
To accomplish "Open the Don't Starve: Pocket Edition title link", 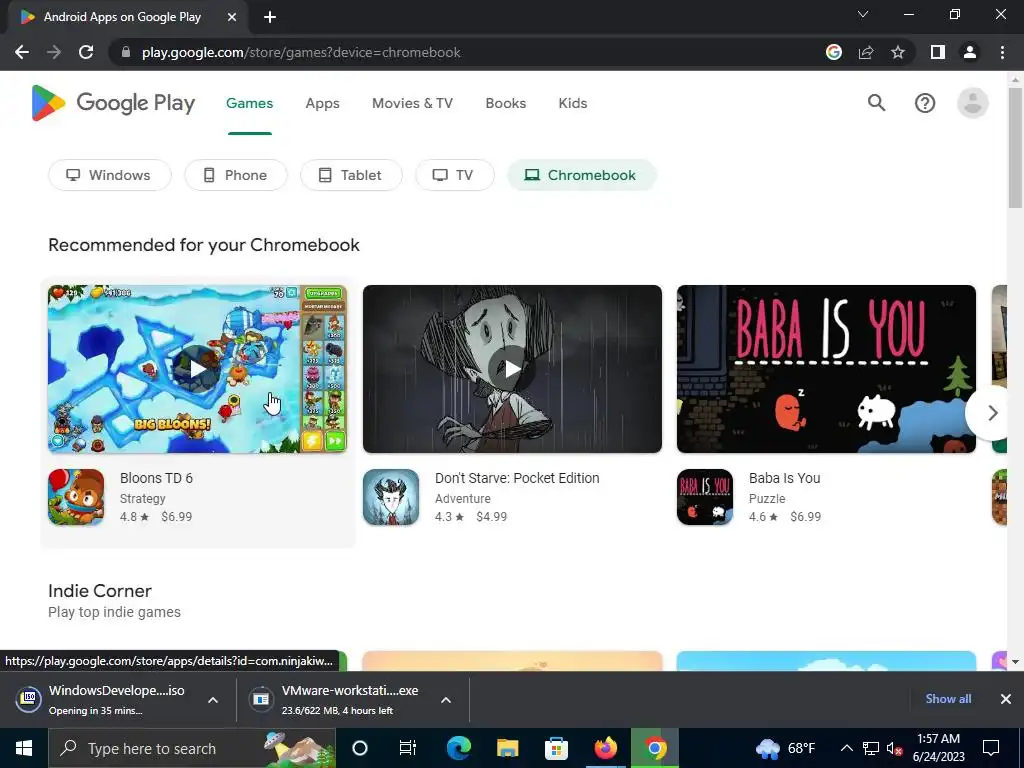I will point(517,478).
